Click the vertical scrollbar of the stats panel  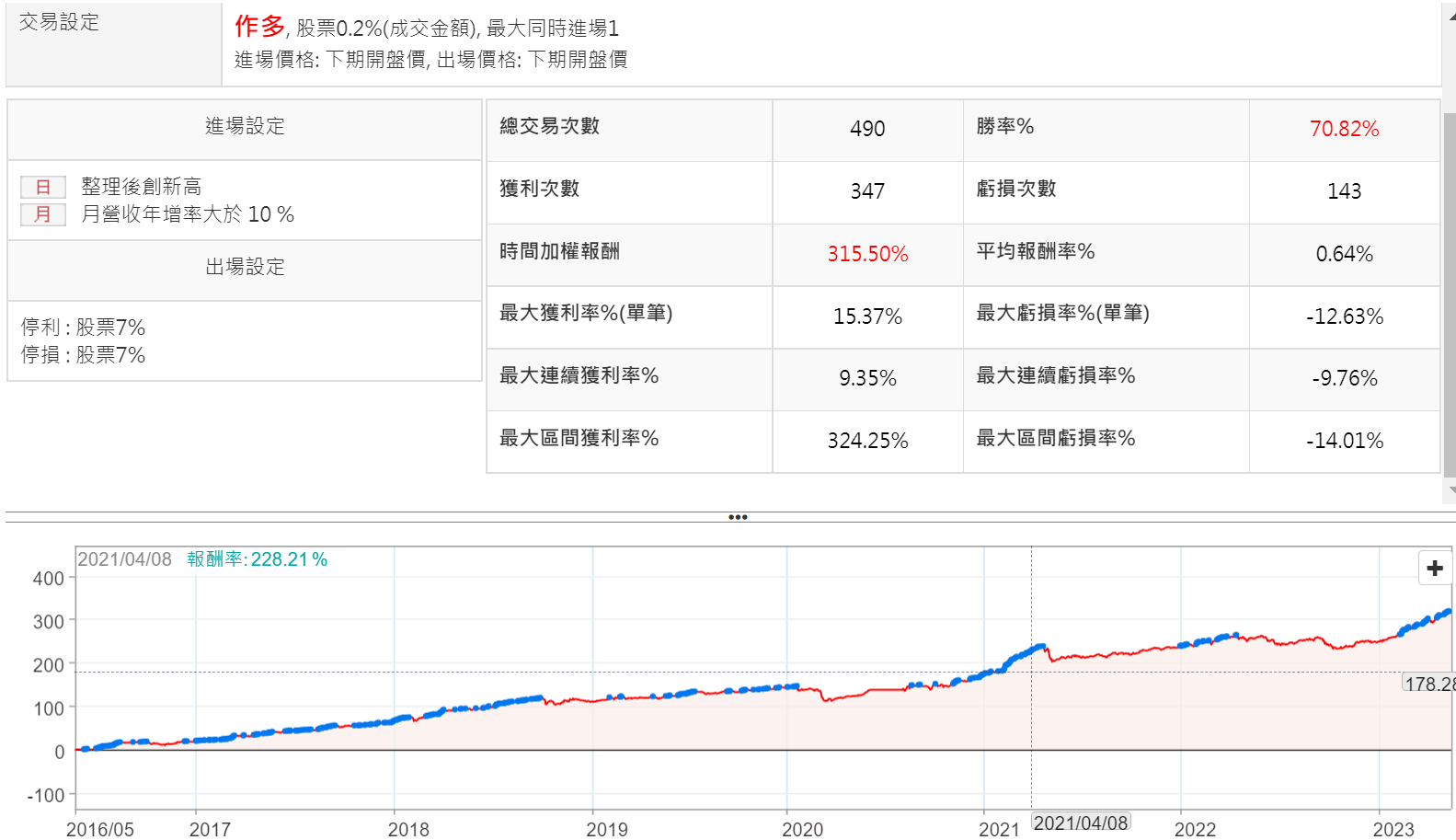pyautogui.click(x=1450, y=294)
